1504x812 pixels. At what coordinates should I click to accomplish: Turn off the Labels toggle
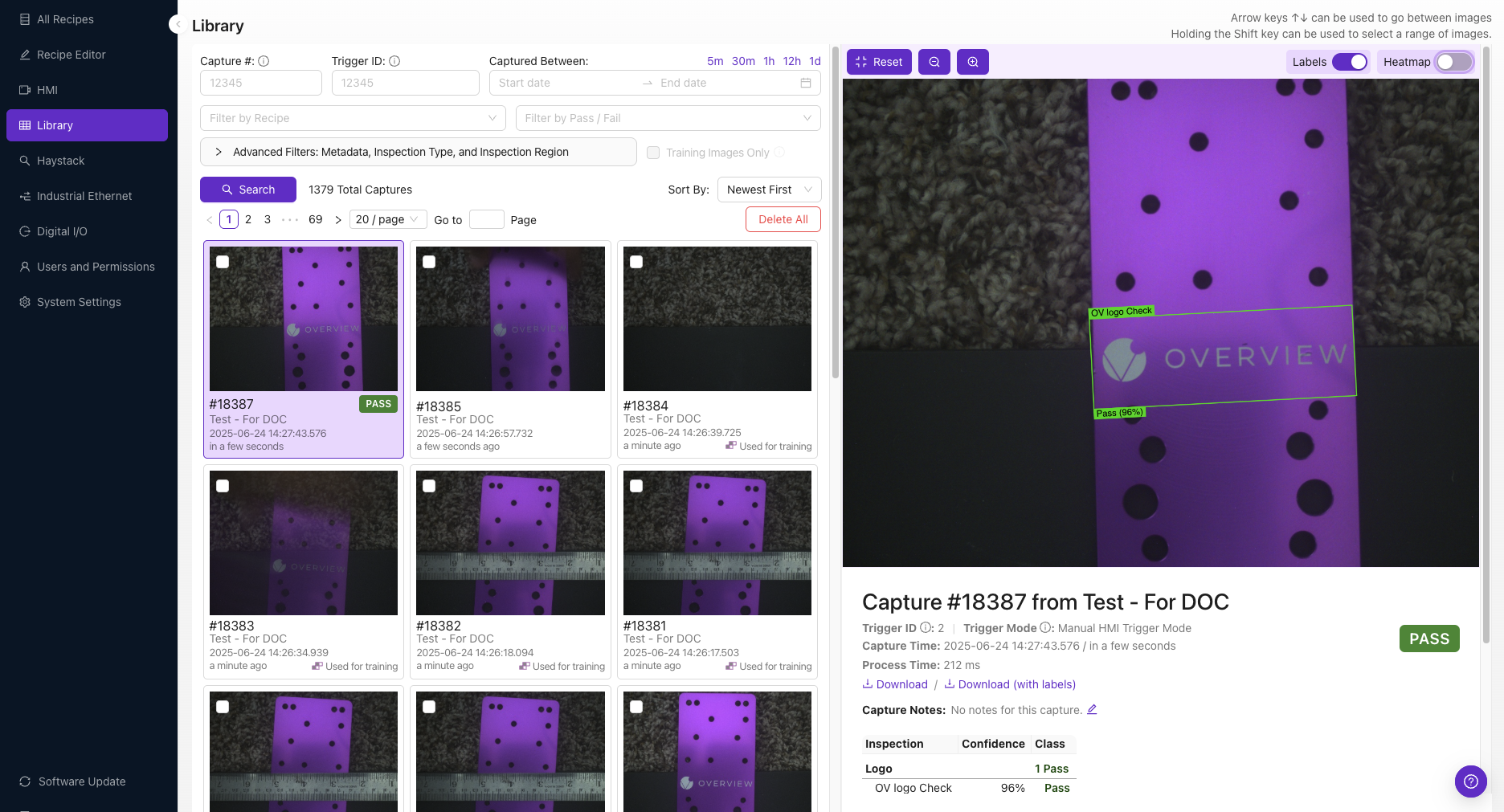[x=1349, y=62]
